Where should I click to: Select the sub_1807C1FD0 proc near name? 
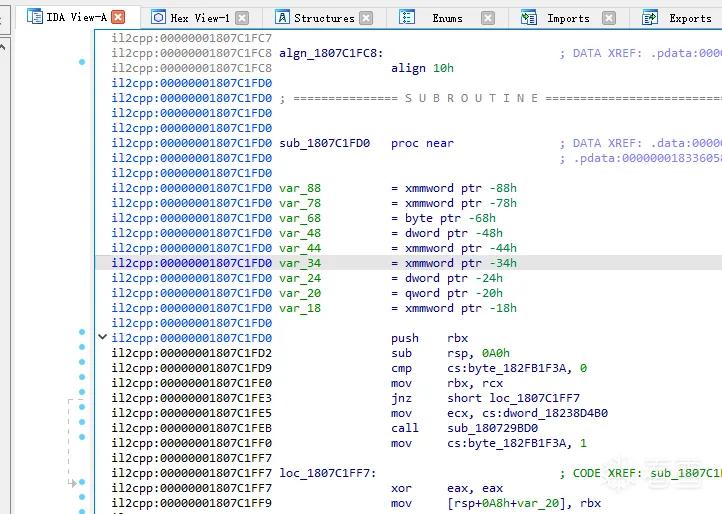(x=324, y=143)
